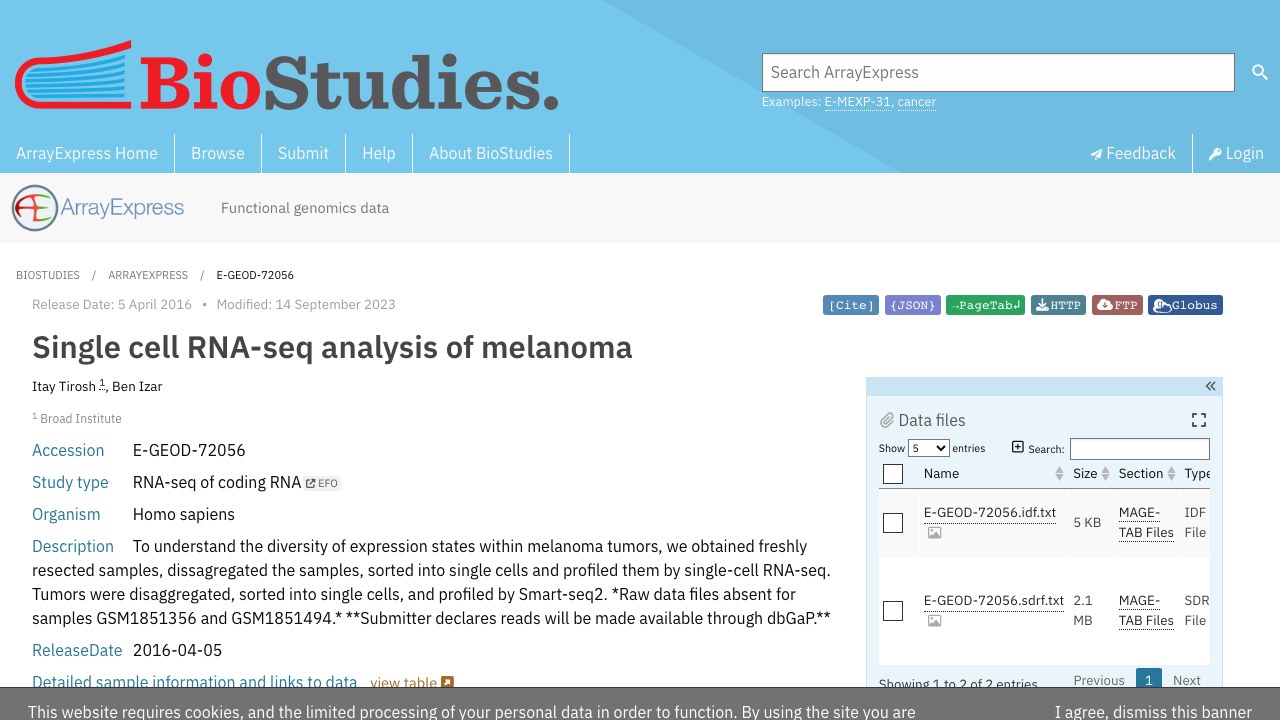Open the Browse menu item

218,153
